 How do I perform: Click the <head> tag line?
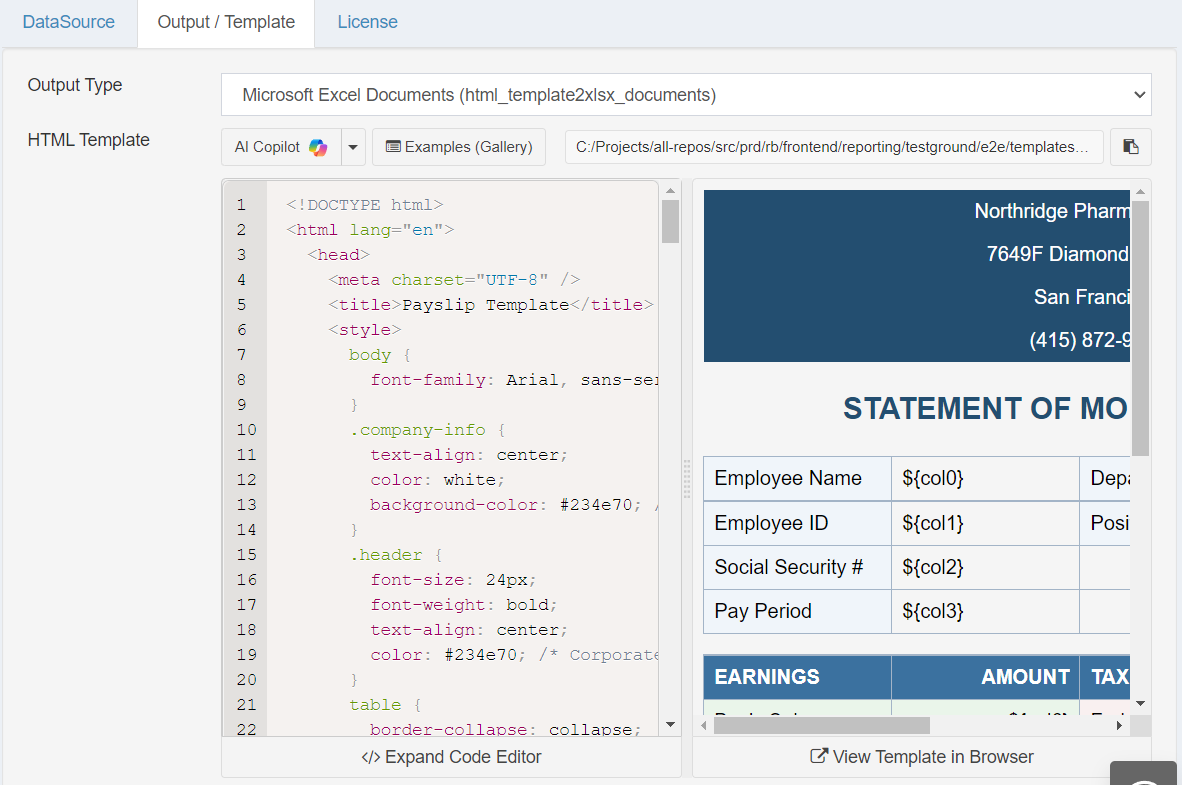pos(338,255)
